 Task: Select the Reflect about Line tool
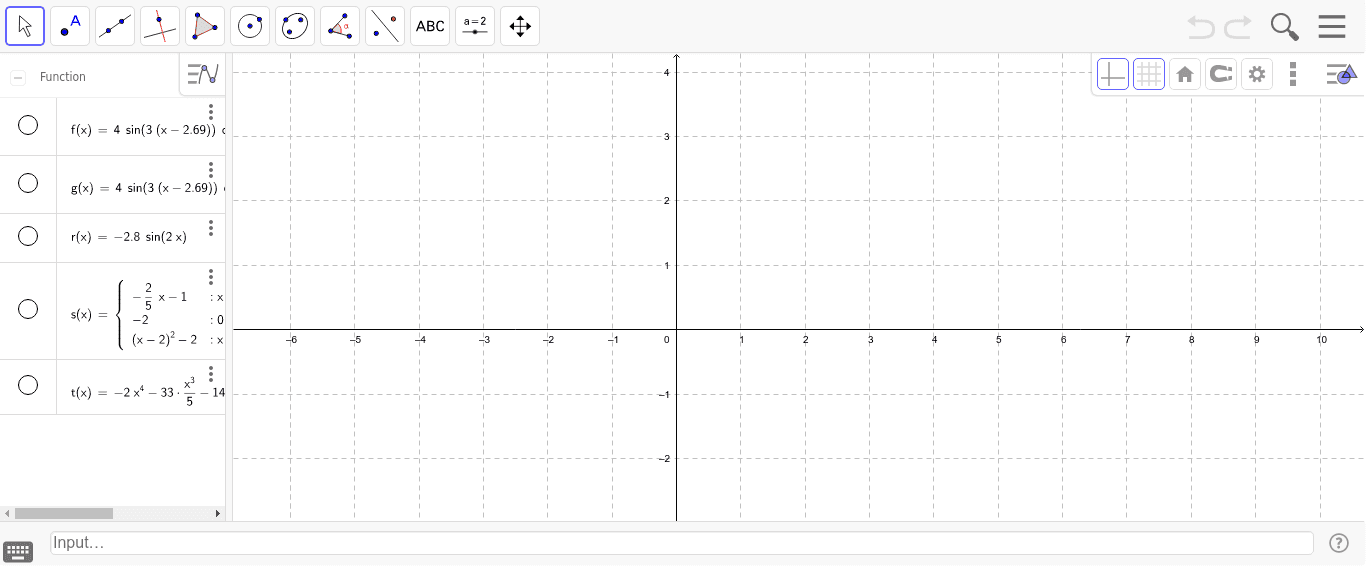pyautogui.click(x=385, y=26)
